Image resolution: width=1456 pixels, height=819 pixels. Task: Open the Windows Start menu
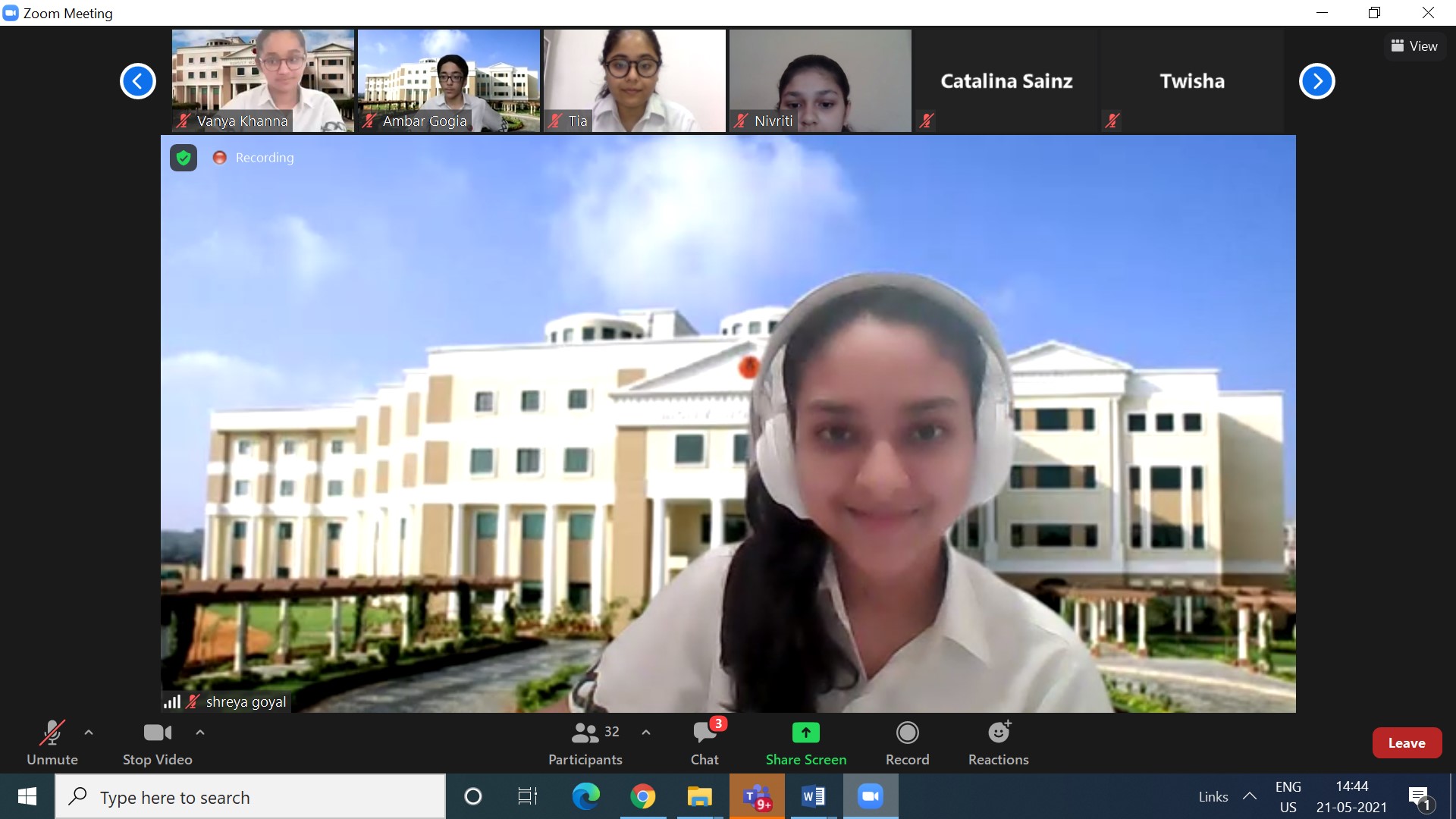(x=27, y=796)
